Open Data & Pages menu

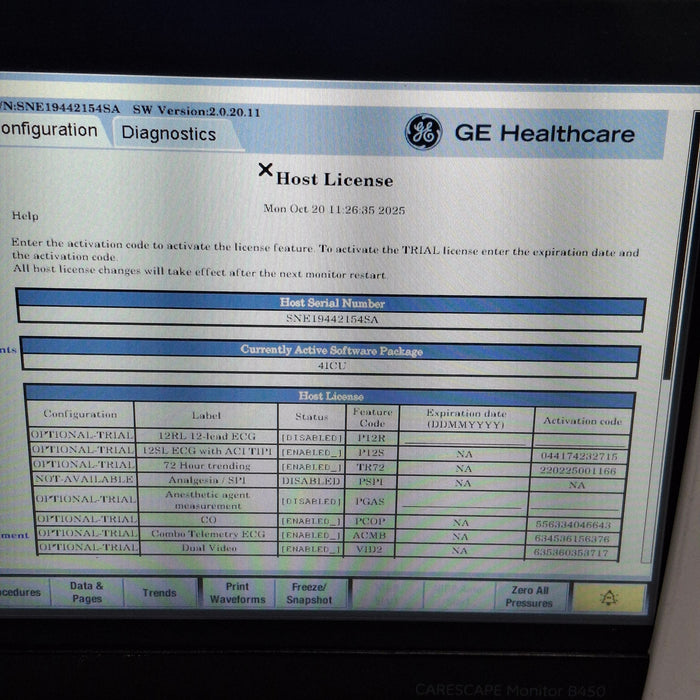(x=87, y=592)
